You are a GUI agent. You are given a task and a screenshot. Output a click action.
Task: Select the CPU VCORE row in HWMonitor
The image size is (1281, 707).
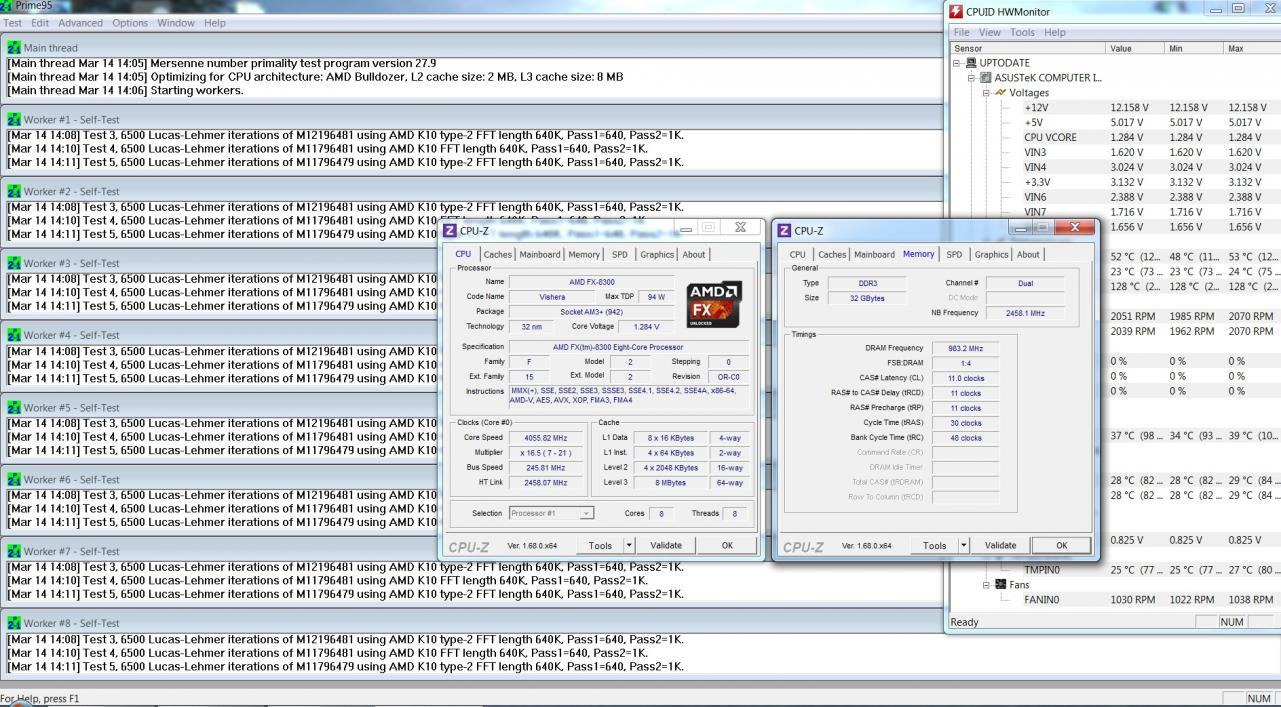(1115, 137)
